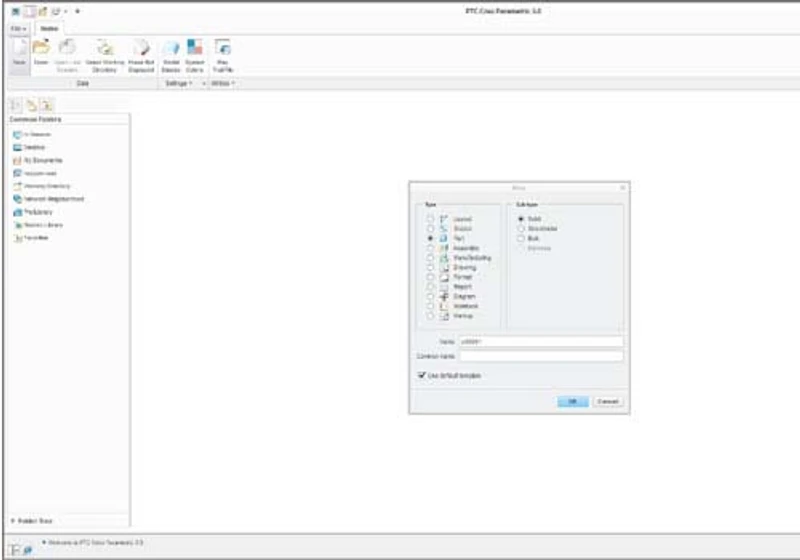Click the Name input field
Viewport: 800px width, 560px height.
(541, 341)
